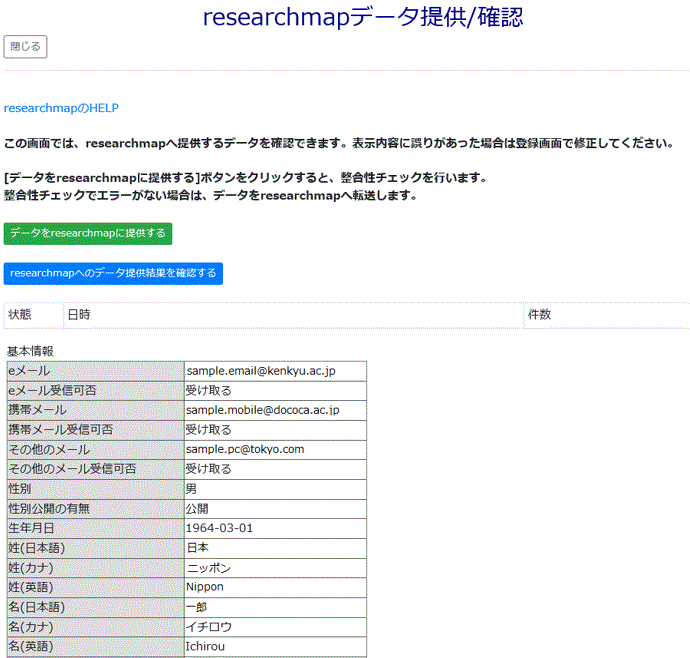
Task: Click the sample.mobile@dococa.ac.jp cell
Action: (275, 410)
